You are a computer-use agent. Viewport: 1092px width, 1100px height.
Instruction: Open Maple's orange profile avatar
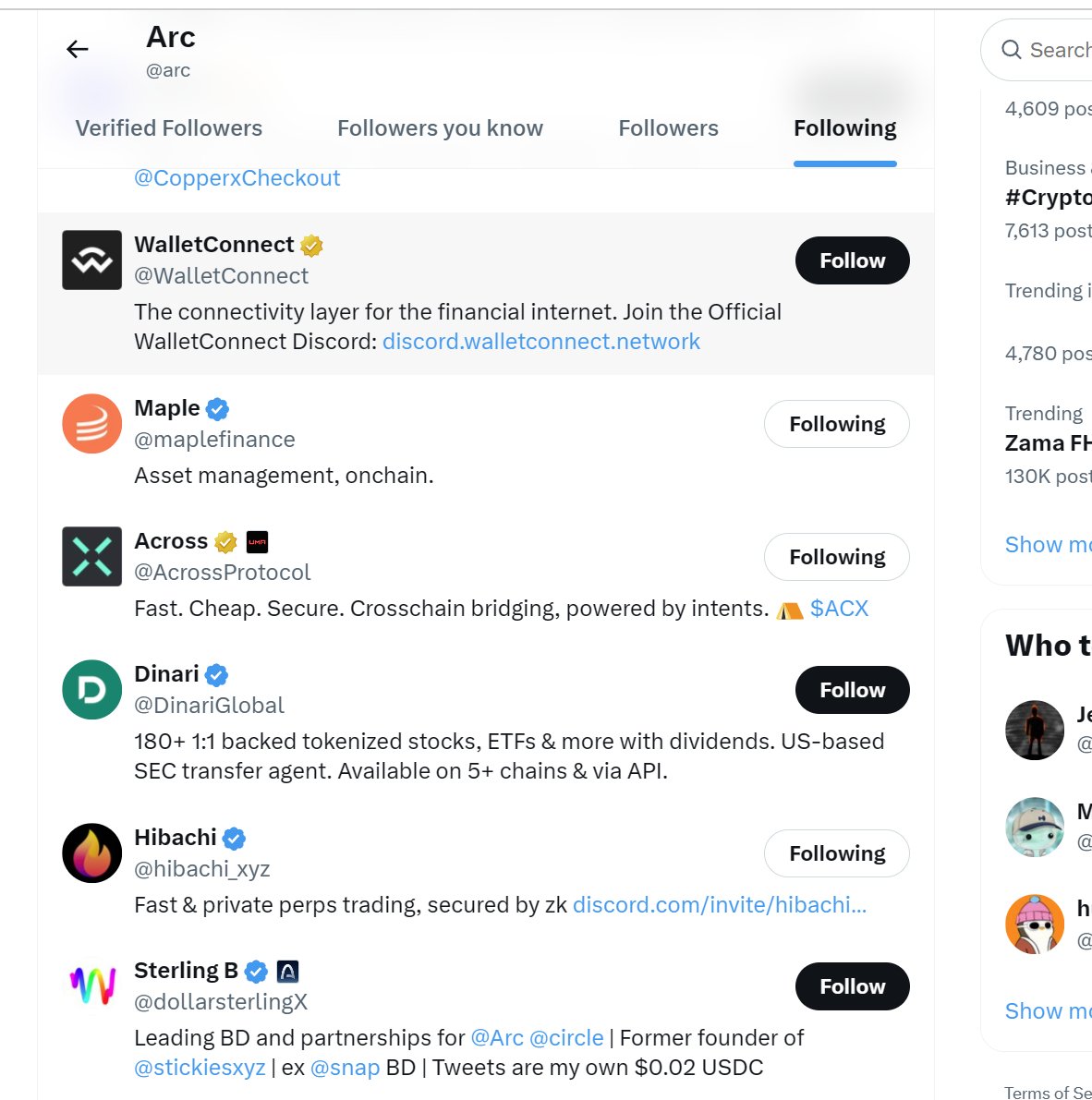[x=91, y=424]
